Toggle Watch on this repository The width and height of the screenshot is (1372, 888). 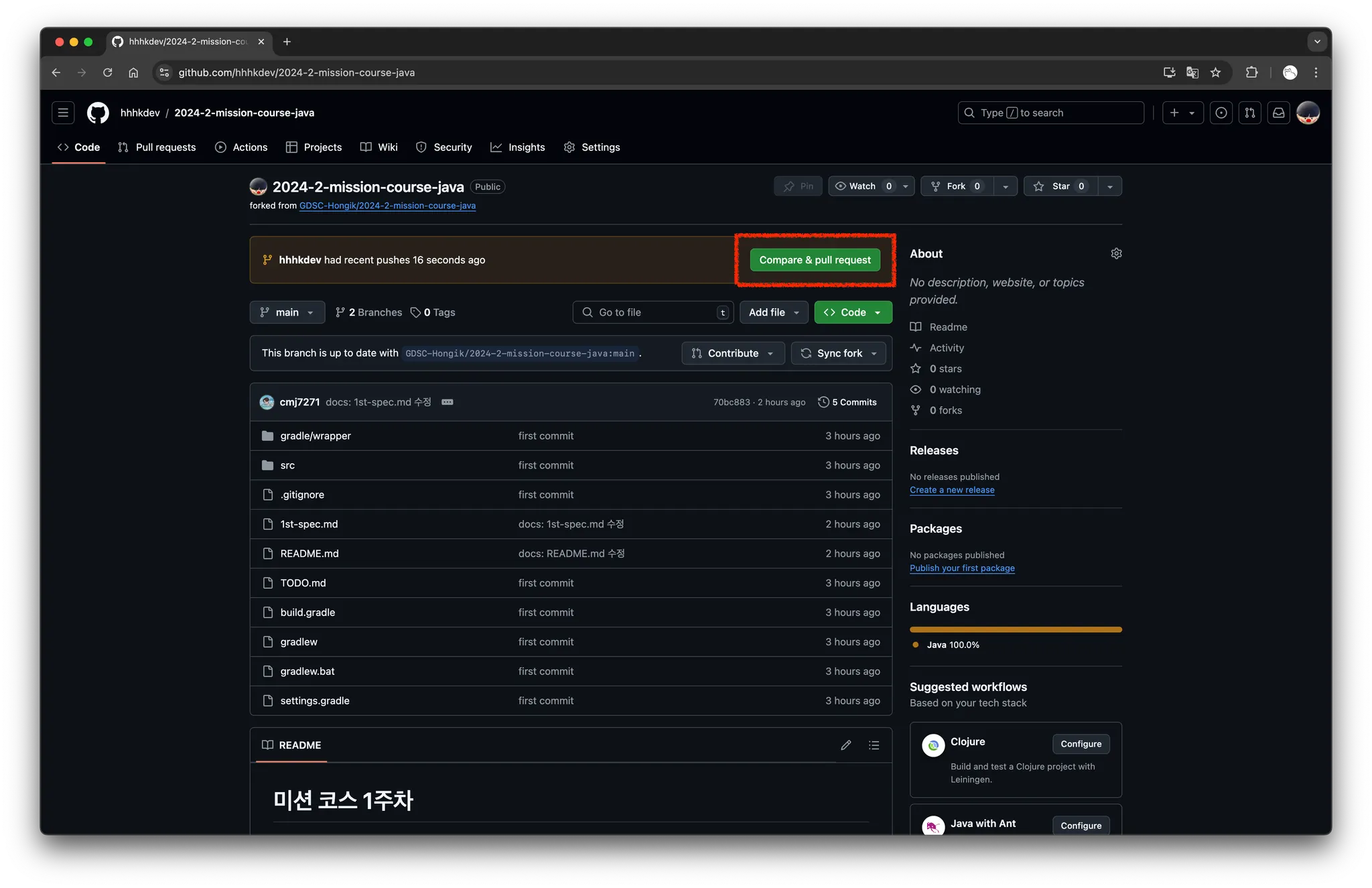point(862,186)
